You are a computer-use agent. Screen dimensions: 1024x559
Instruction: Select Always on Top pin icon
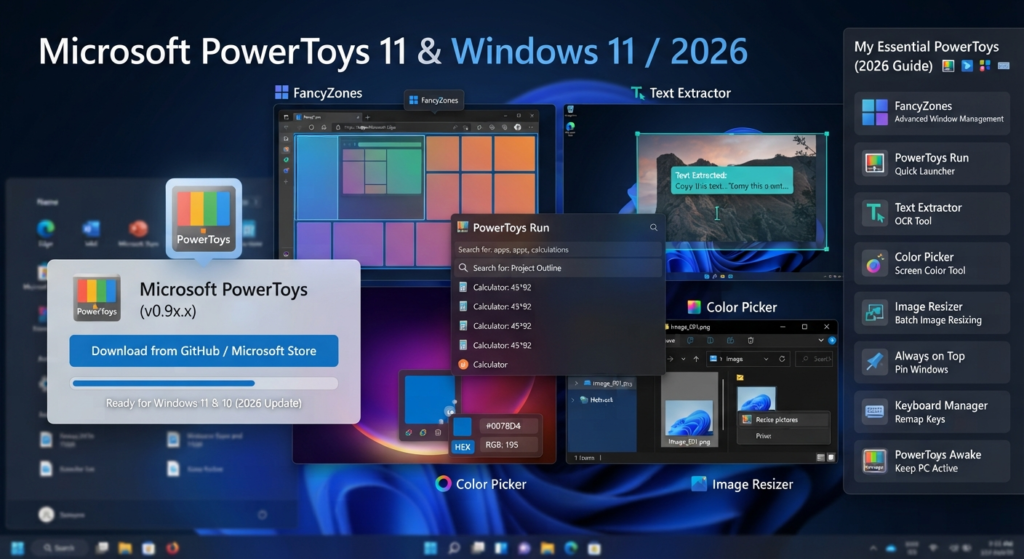click(x=874, y=362)
